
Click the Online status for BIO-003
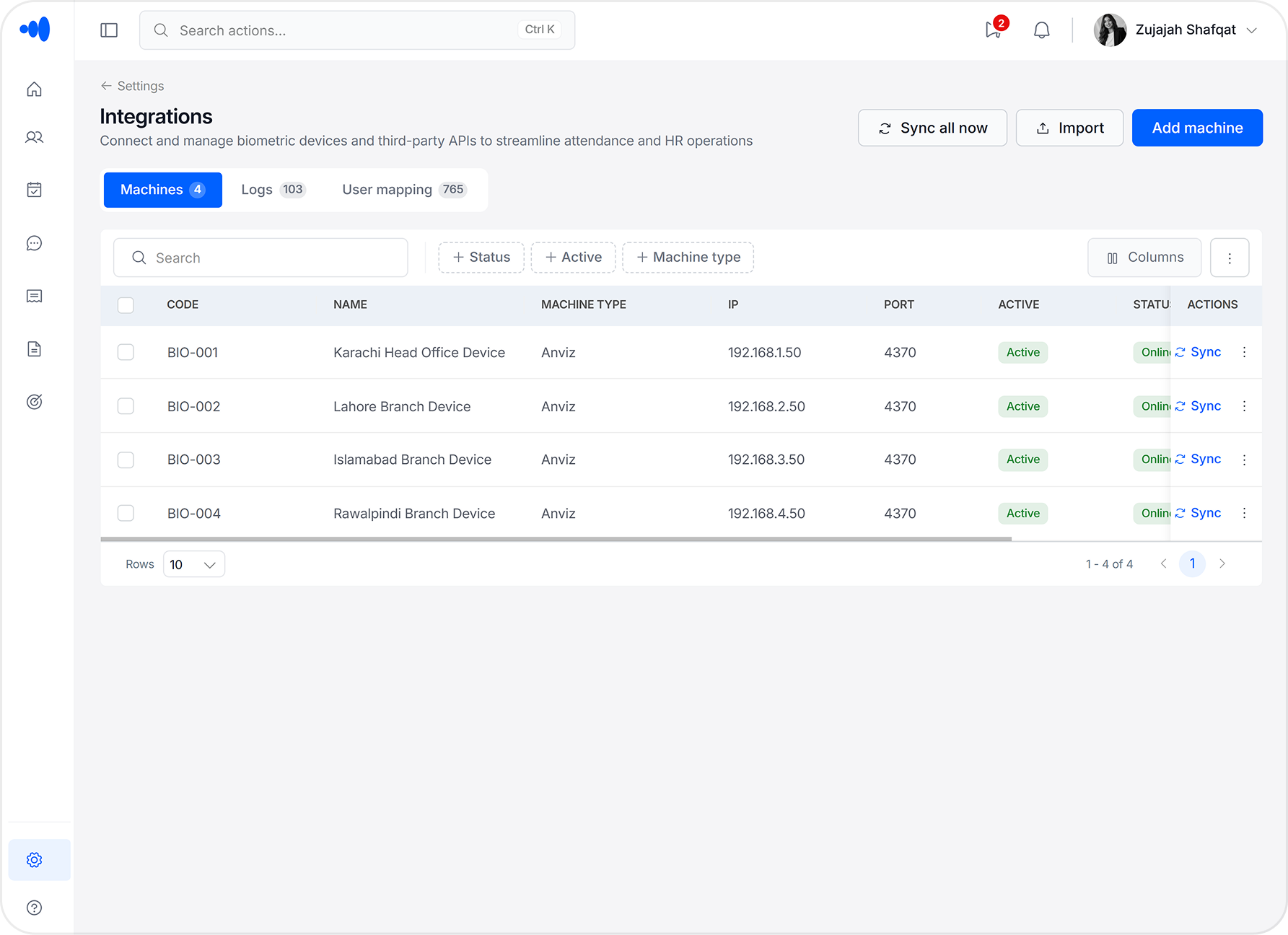click(x=1152, y=460)
